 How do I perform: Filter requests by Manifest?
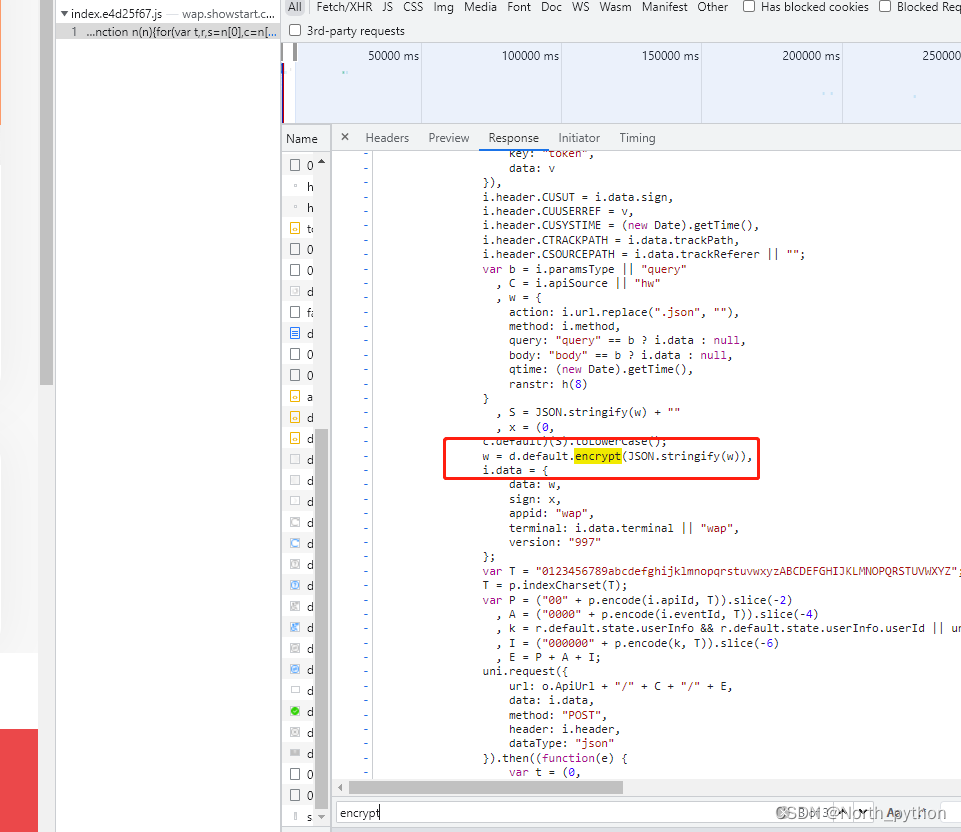tap(665, 7)
